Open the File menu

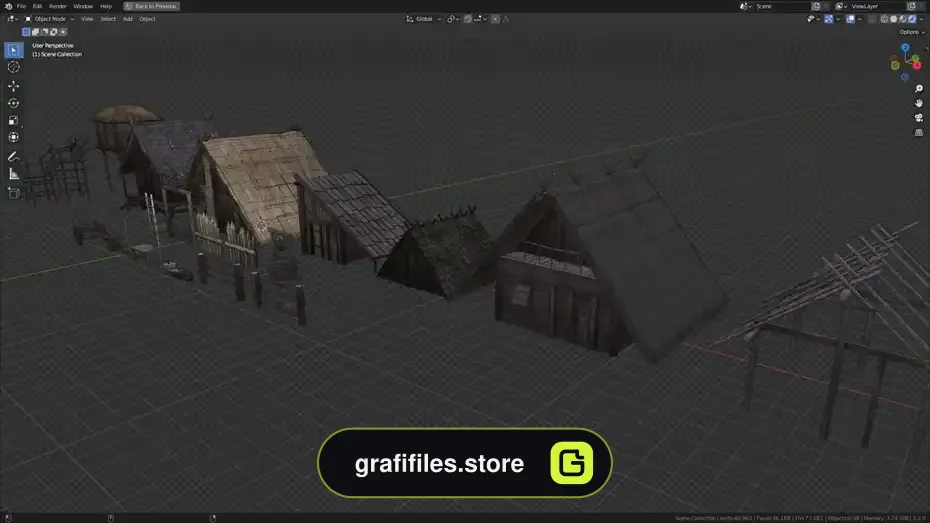(21, 6)
